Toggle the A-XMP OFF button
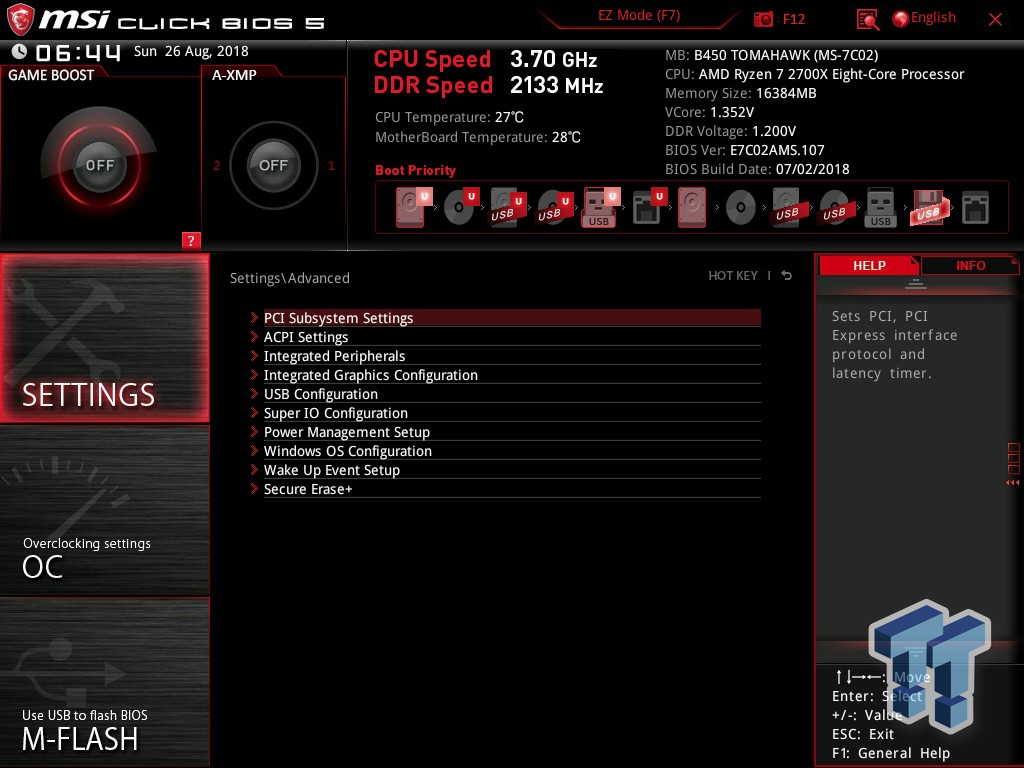The image size is (1024, 768). 273,165
